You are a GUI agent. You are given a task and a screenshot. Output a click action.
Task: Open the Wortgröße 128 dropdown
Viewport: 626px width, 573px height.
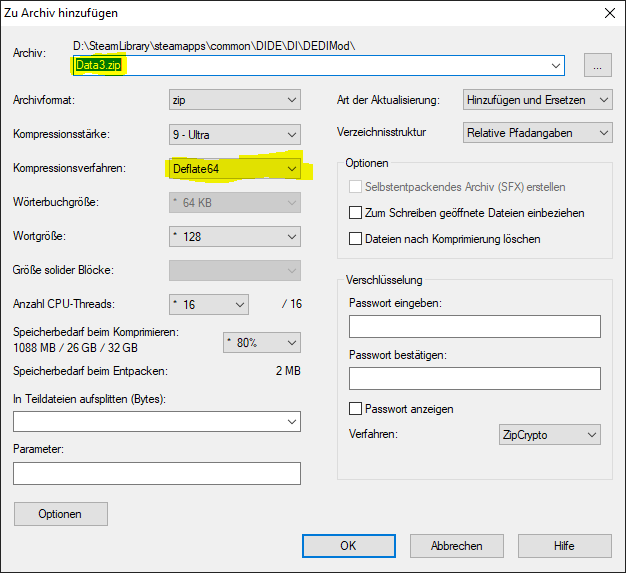click(x=235, y=236)
